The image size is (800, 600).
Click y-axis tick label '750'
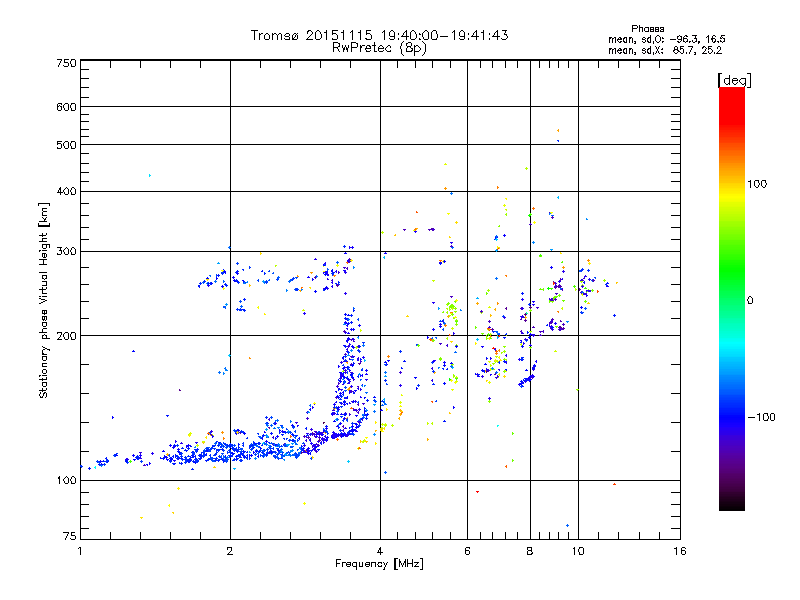66,63
